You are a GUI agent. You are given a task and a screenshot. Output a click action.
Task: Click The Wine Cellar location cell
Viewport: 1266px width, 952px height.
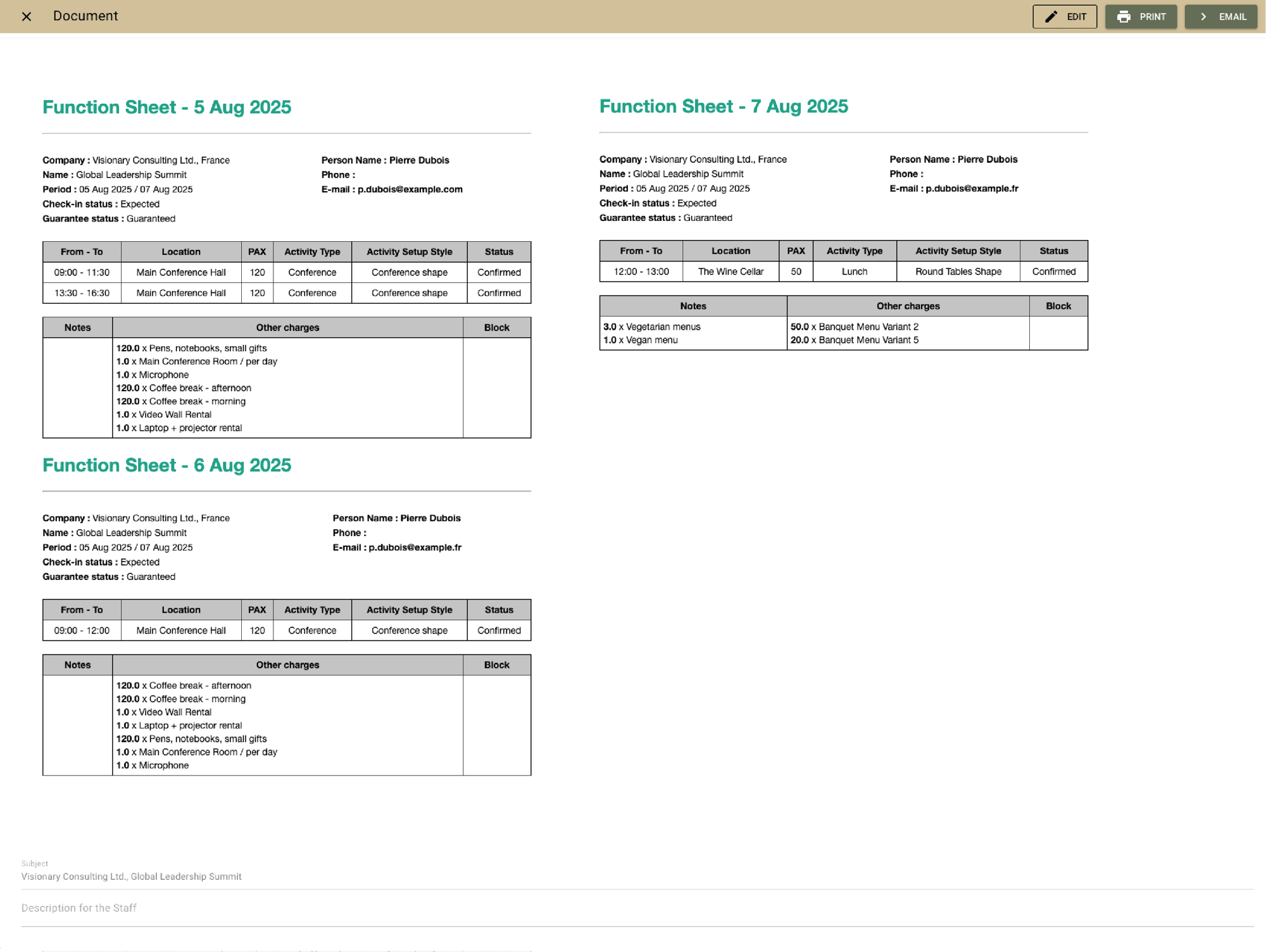click(x=730, y=272)
